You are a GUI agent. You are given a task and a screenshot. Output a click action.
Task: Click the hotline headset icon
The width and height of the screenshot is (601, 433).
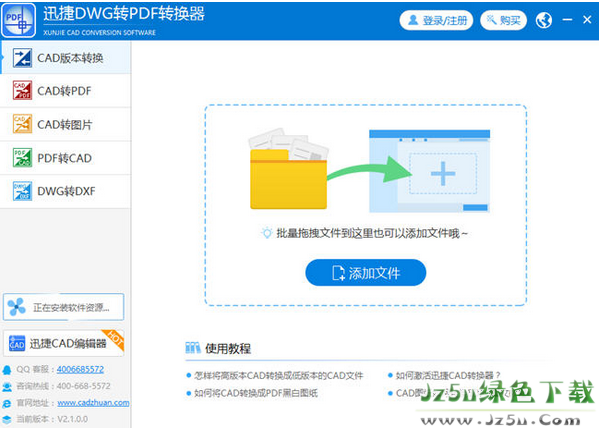click(x=7, y=387)
